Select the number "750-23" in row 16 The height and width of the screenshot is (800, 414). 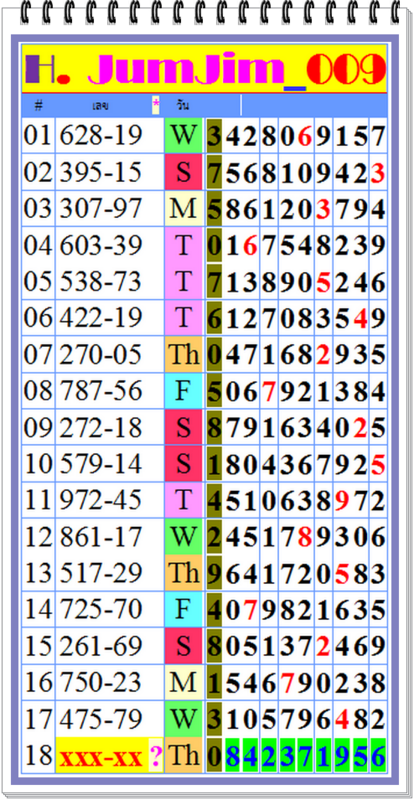[x=100, y=682]
